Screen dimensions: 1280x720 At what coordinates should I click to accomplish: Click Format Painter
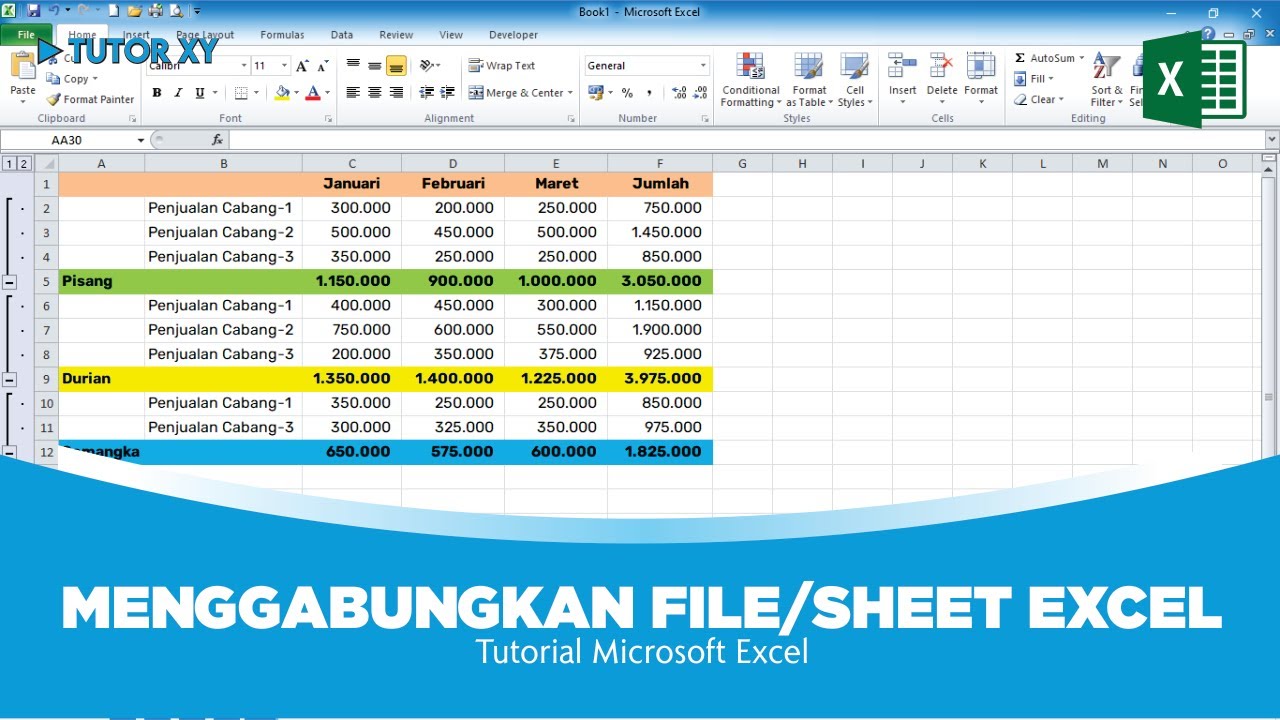pyautogui.click(x=90, y=100)
